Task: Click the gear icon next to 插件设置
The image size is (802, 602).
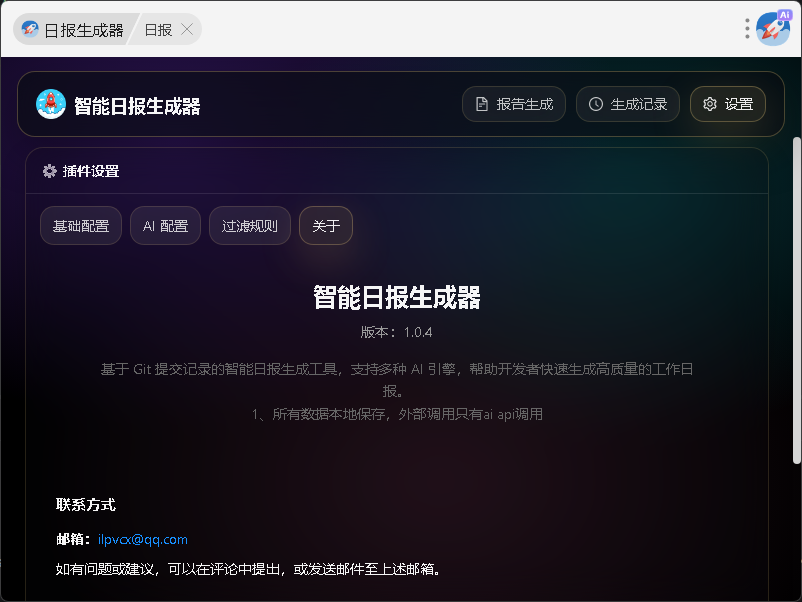Action: pos(49,171)
